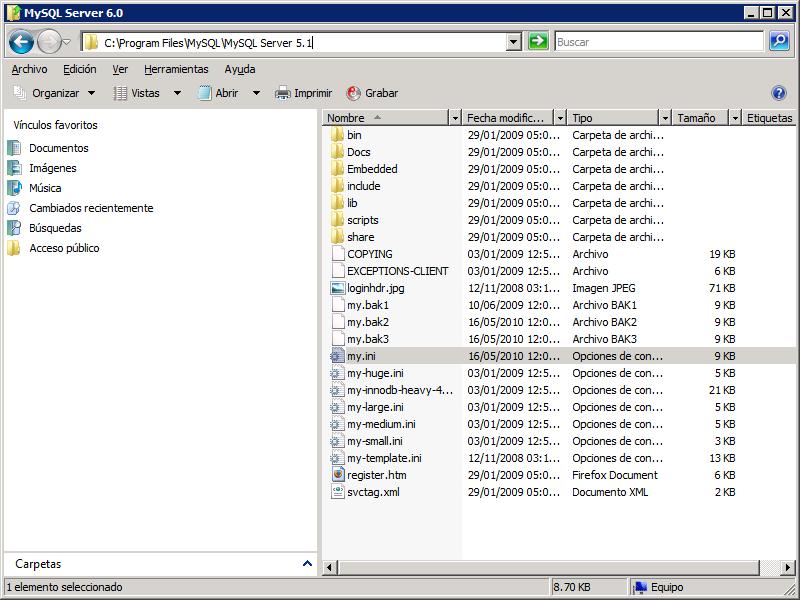Select the my-medium.ini settings icon
Image resolution: width=800 pixels, height=600 pixels.
[x=338, y=424]
